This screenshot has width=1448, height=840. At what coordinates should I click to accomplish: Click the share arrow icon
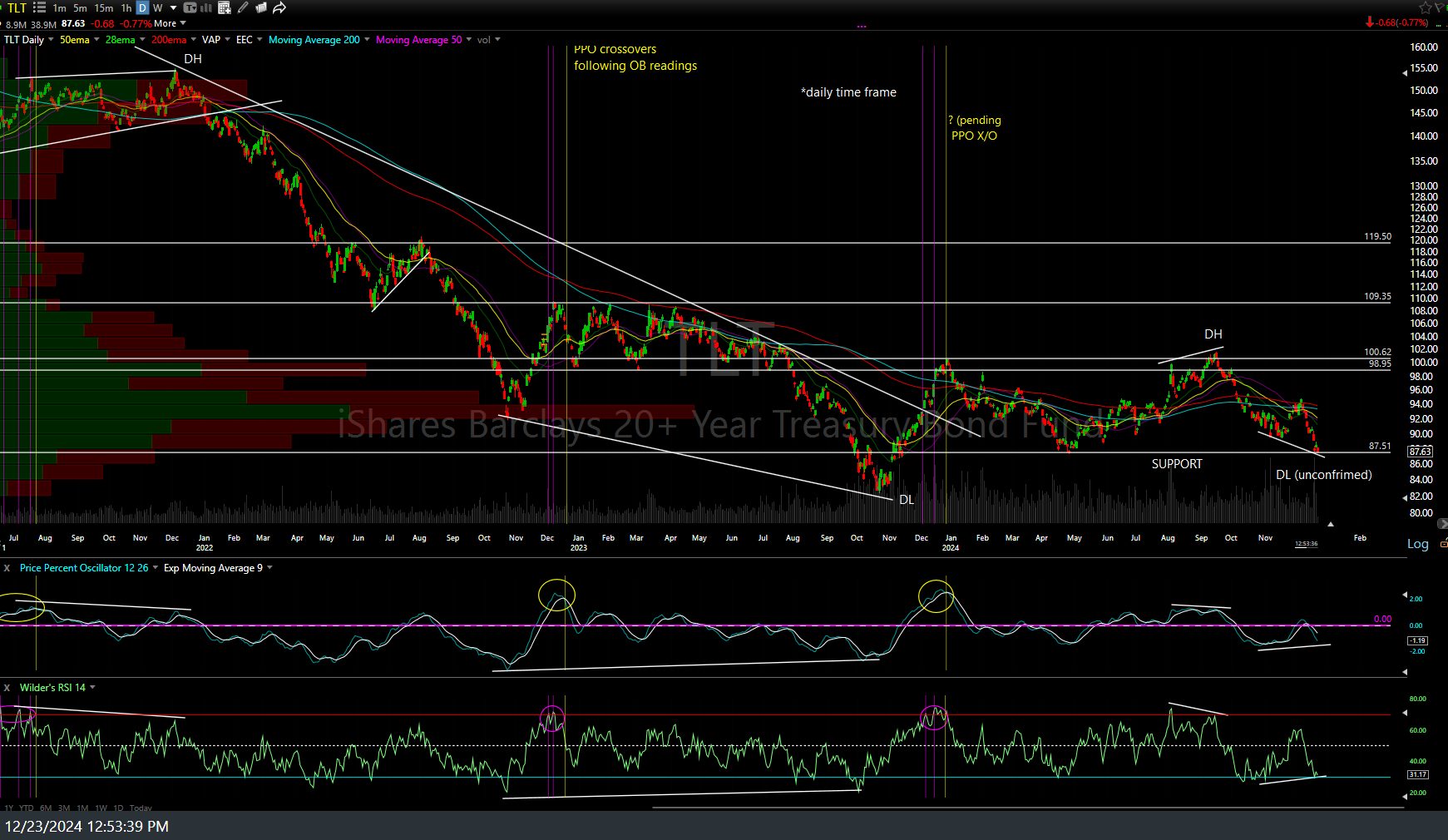279,7
